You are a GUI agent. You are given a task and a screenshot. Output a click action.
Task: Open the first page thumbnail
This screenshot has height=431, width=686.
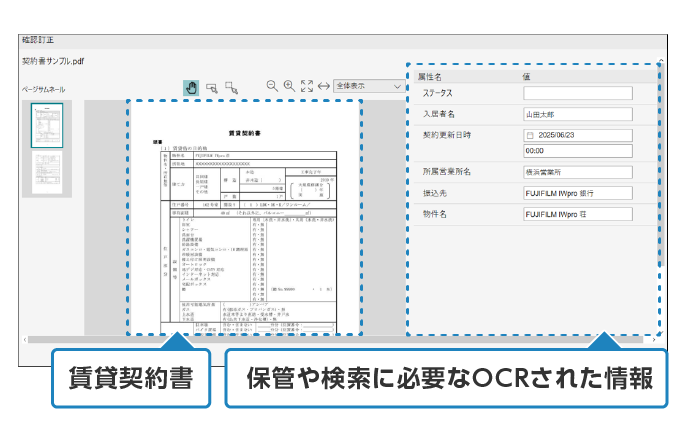pyautogui.click(x=47, y=125)
